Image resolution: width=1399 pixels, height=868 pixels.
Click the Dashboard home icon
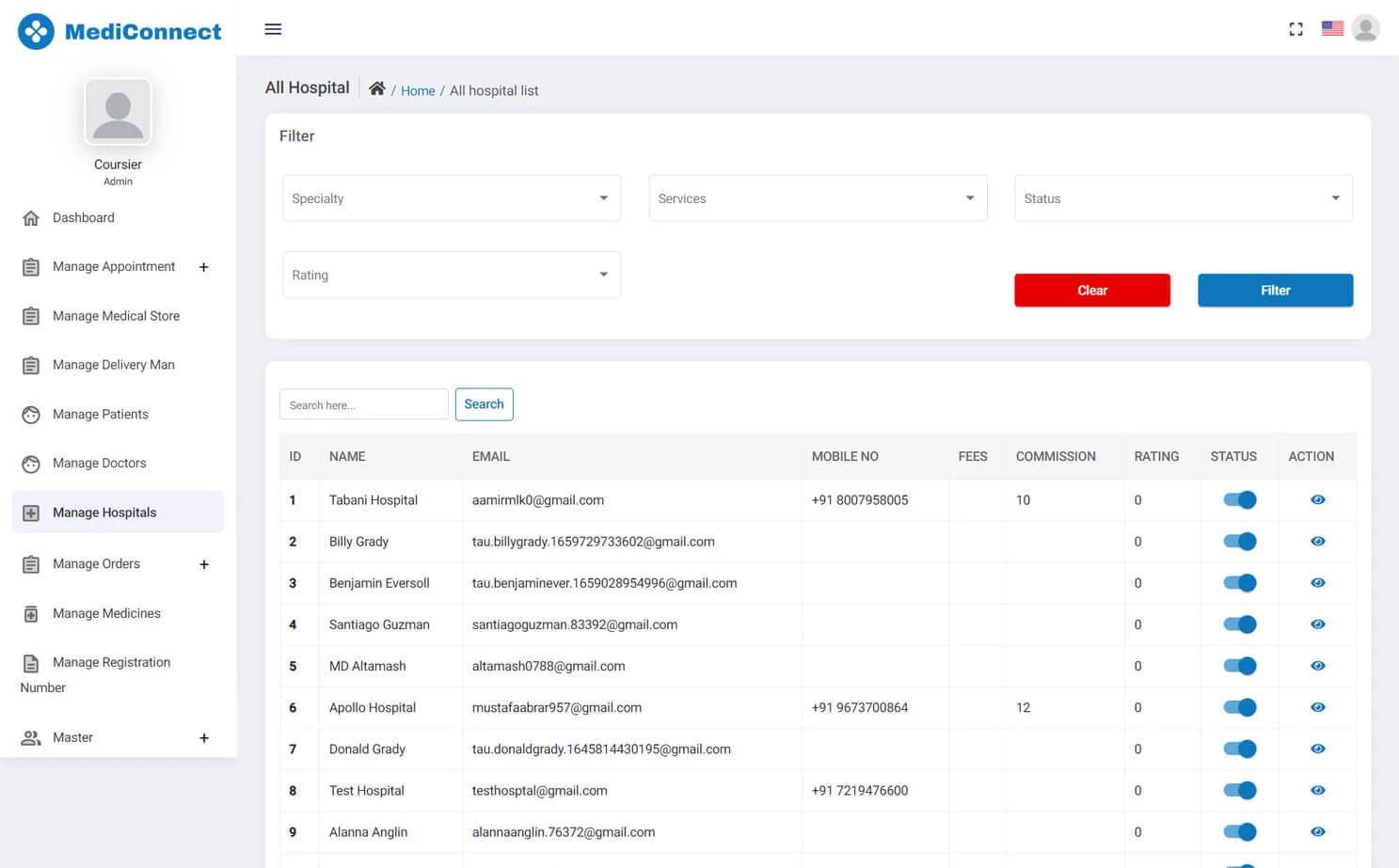[31, 217]
